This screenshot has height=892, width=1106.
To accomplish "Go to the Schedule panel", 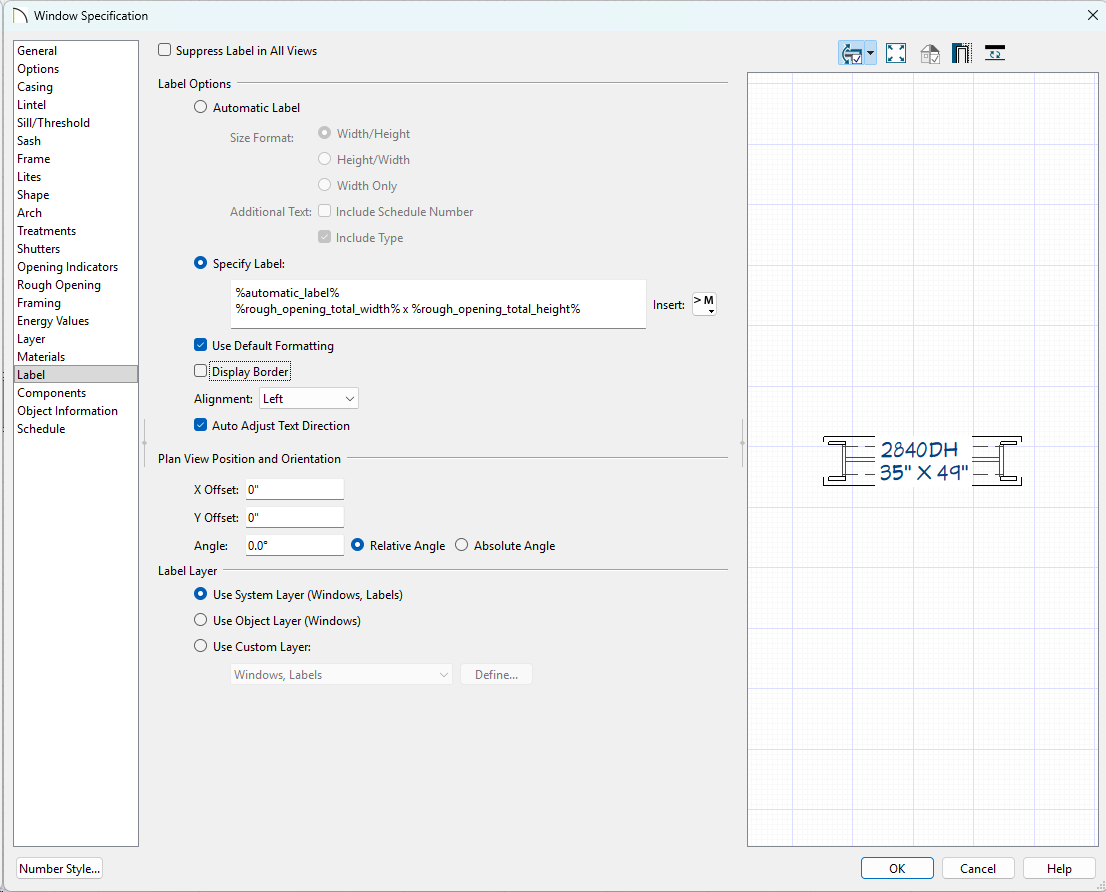I will (x=41, y=429).
